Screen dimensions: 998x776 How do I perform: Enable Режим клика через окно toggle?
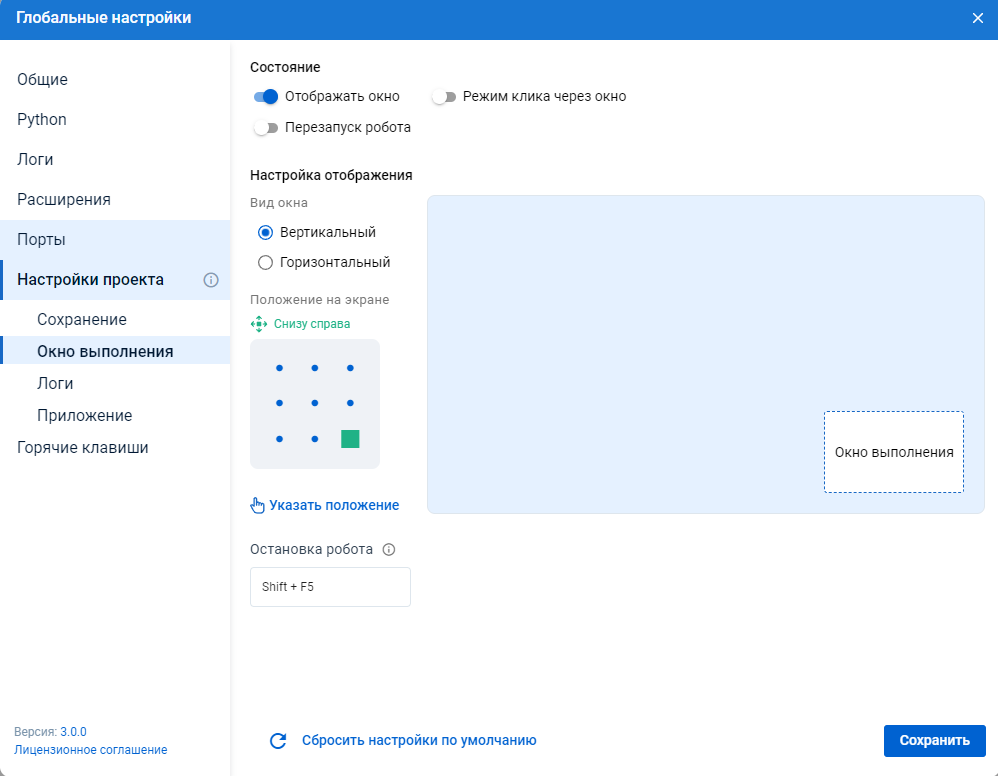click(x=443, y=97)
